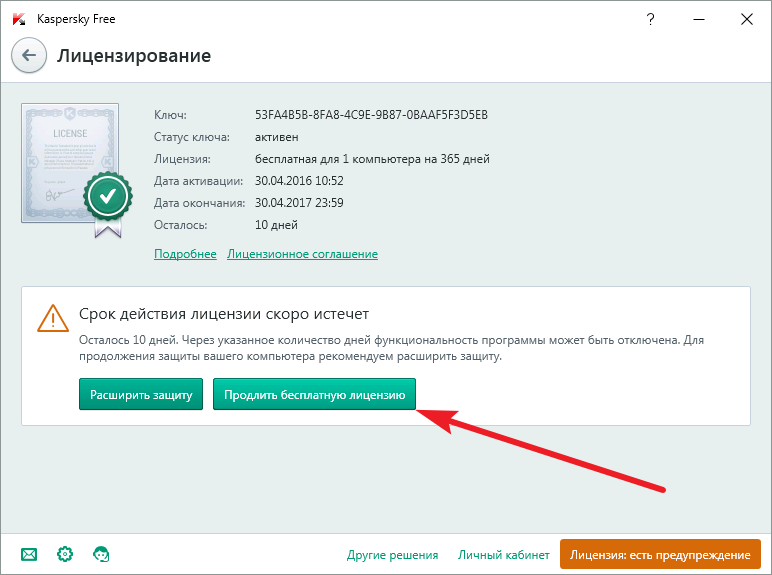Click the key value 53FA4B5B-8FA8-4C9E-9B87-0BAAF5F3D5EB

pos(371,115)
